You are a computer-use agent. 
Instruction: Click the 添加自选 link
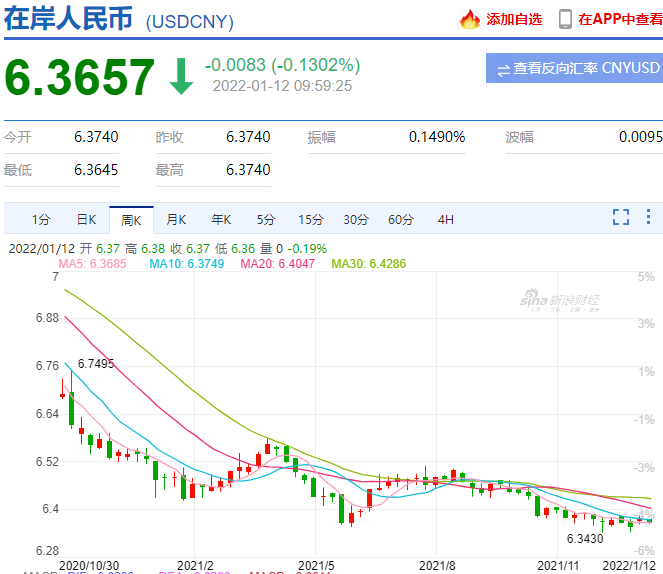514,19
